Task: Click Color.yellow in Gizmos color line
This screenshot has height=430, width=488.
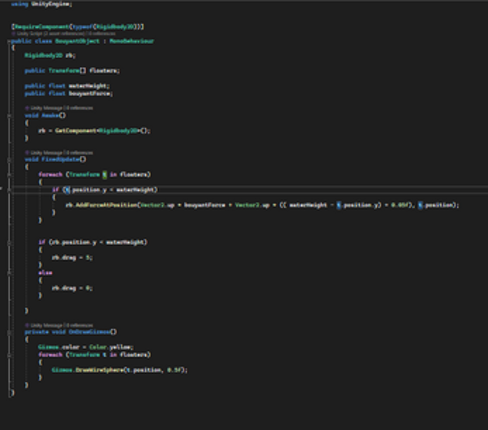Action: coord(111,347)
